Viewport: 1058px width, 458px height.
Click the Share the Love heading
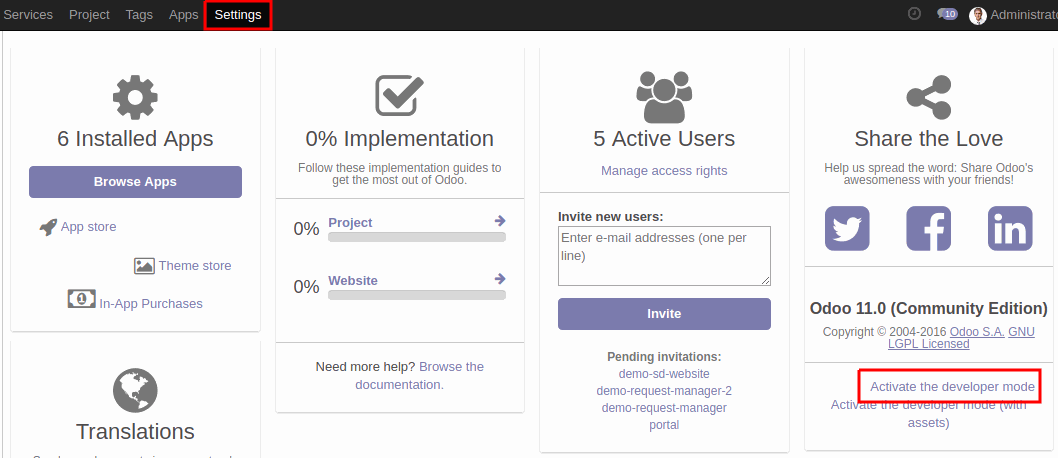tap(928, 139)
